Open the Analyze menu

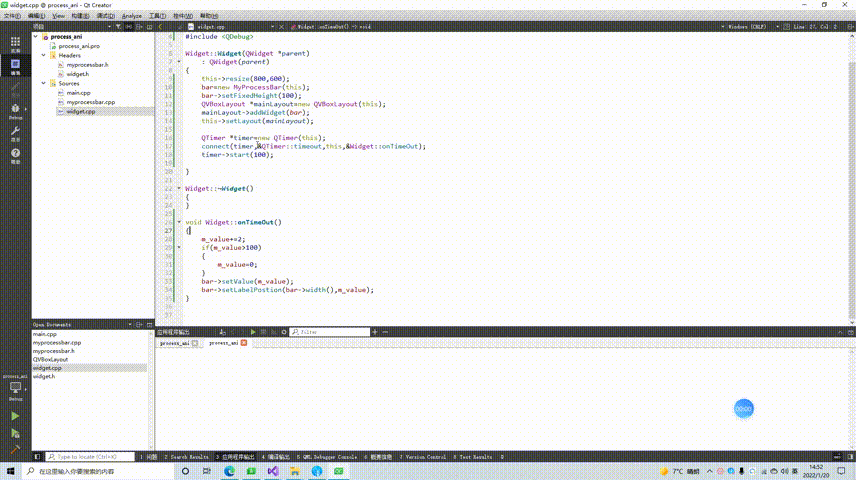point(132,16)
